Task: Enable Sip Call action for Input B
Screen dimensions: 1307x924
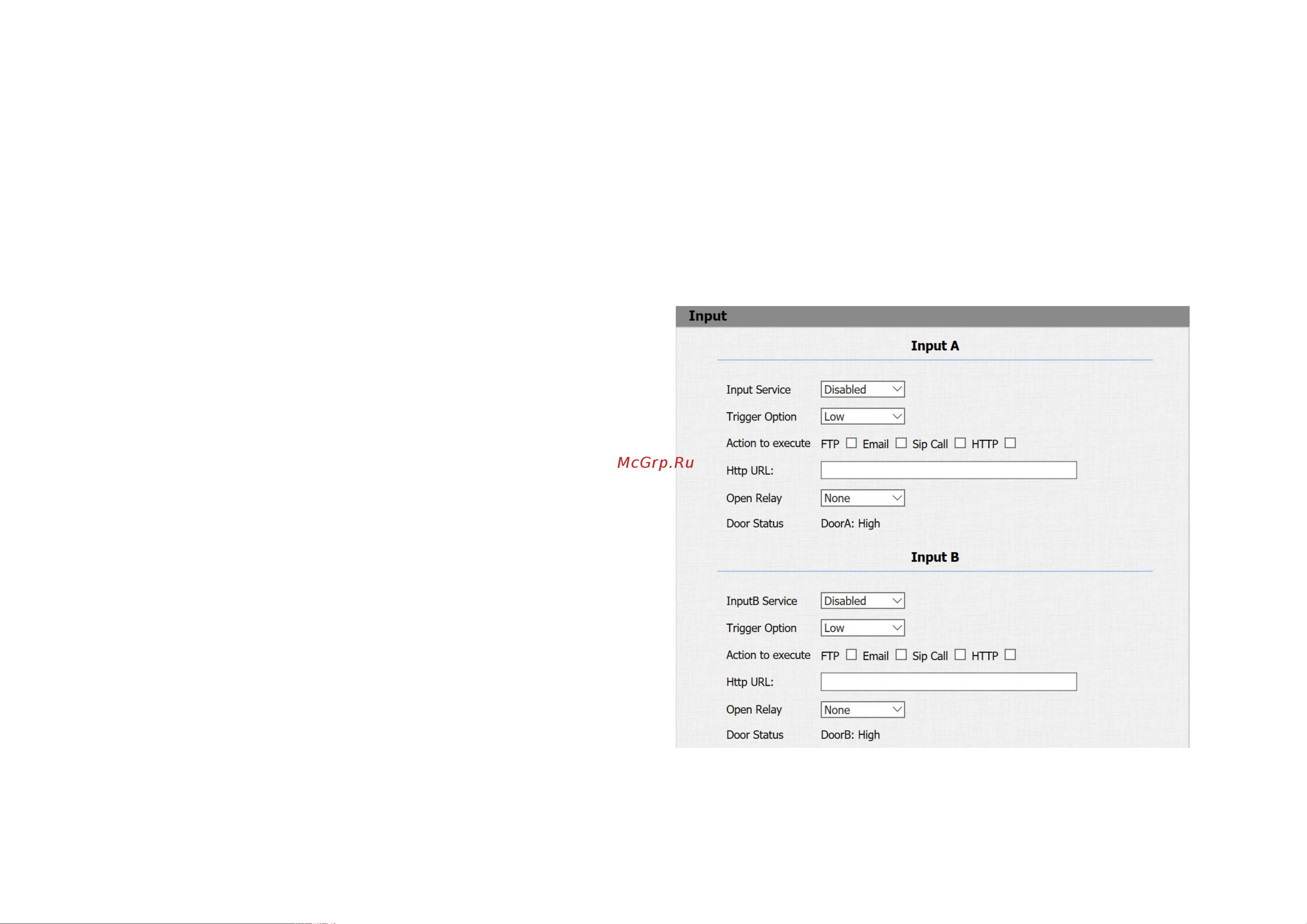Action: 960,655
